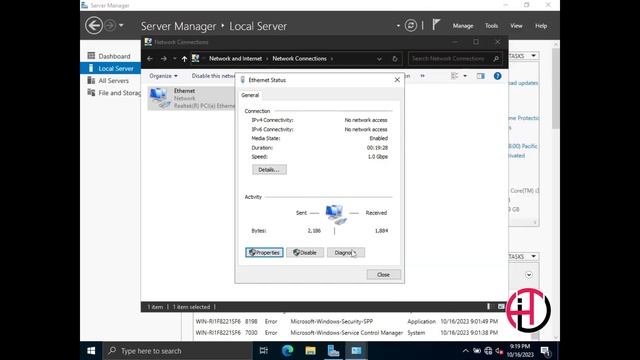Toggle the preview pane icon

480,76
